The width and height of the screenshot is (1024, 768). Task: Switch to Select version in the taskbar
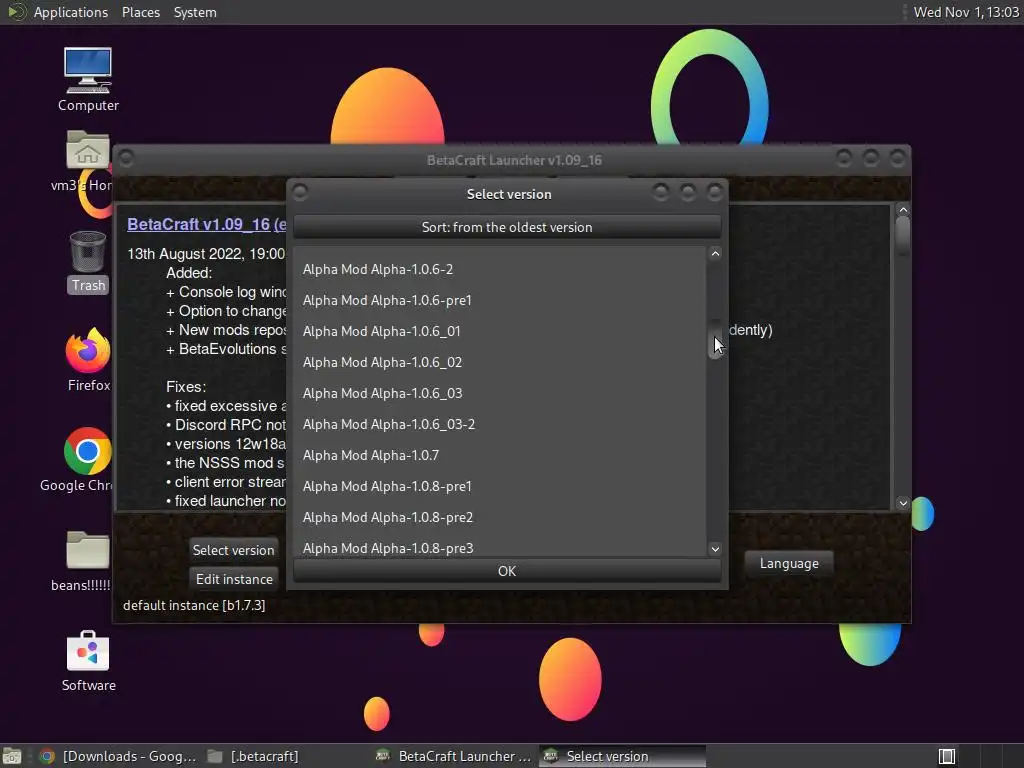pos(622,756)
